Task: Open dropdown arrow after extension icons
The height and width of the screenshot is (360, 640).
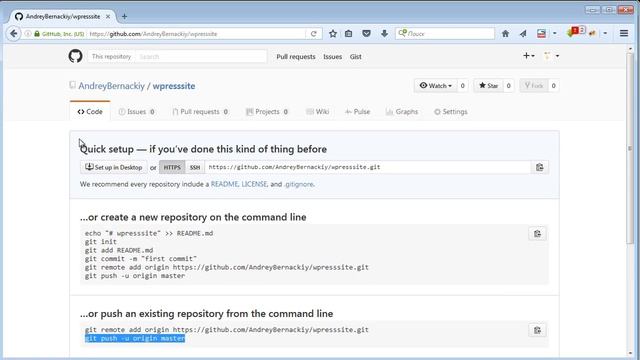Action: 605,34
